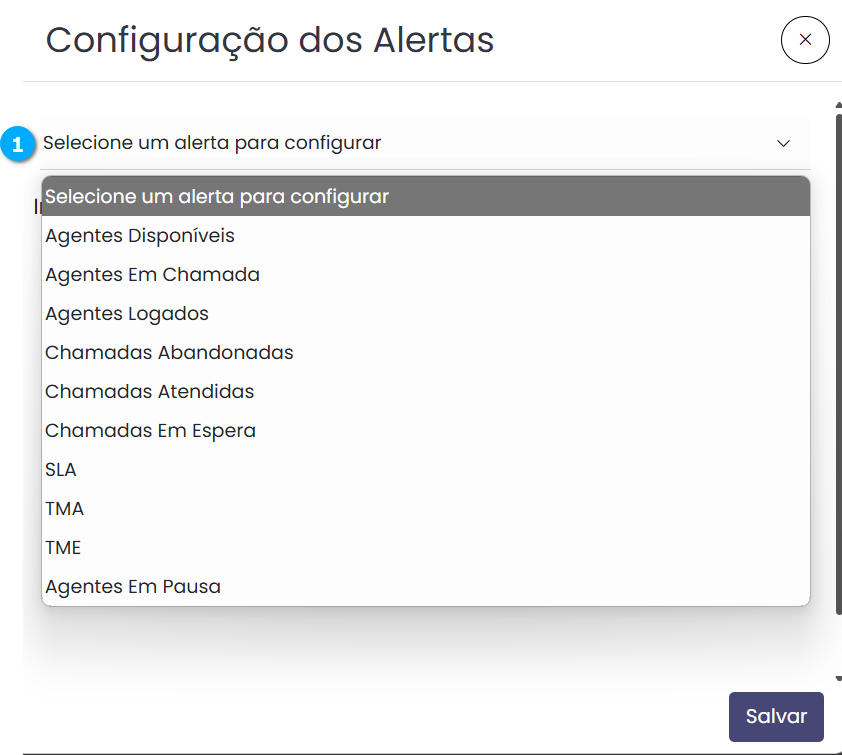This screenshot has height=755, width=842.
Task: Pick the Agentes Em Pausa option
Action: click(x=133, y=587)
